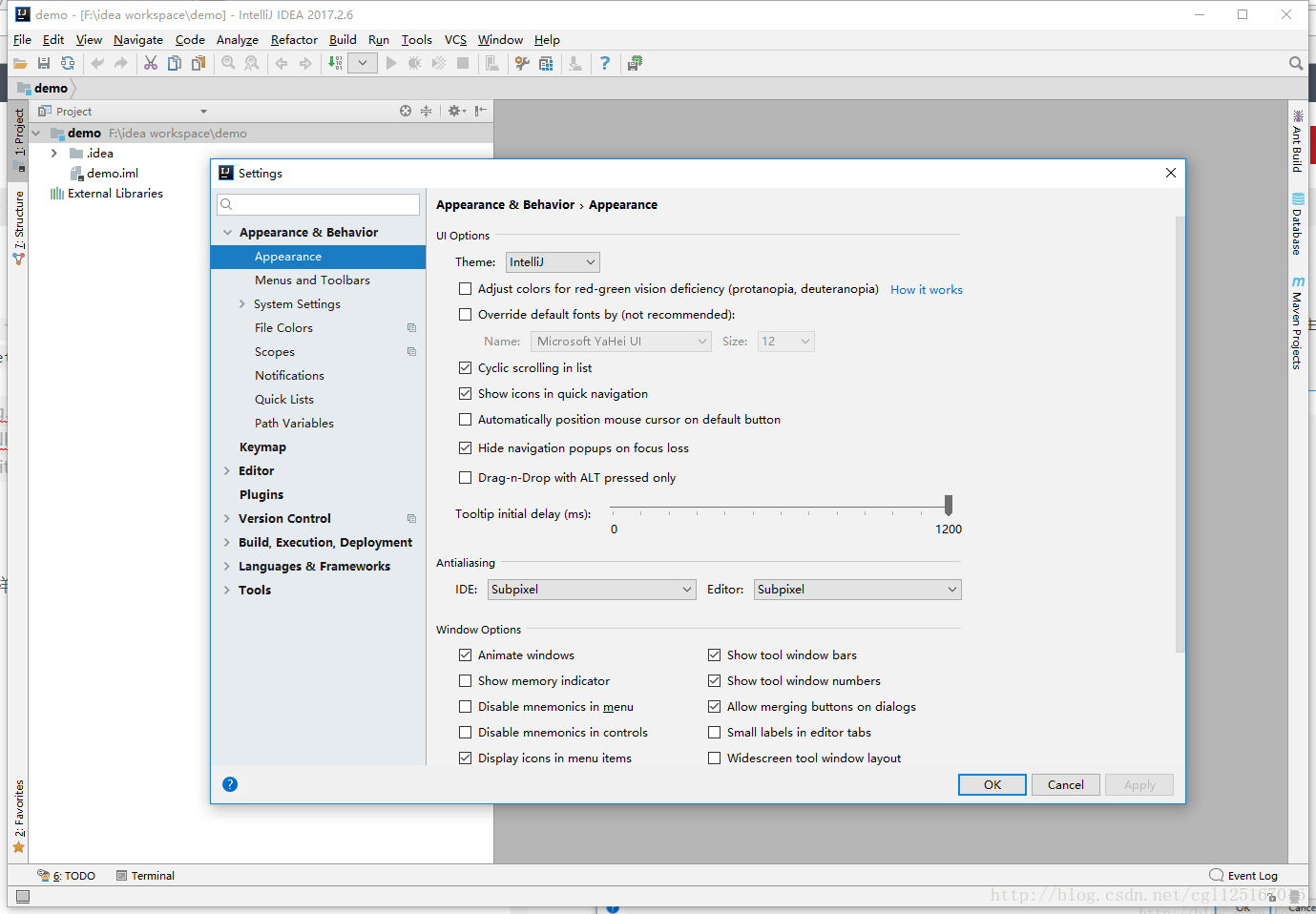The width and height of the screenshot is (1316, 914).
Task: Click the Redo arrow icon
Action: (x=121, y=63)
